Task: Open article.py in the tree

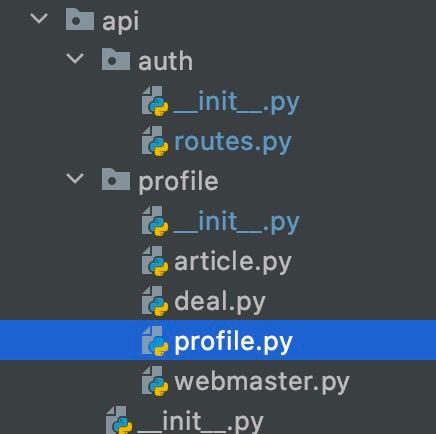Action: (233, 262)
